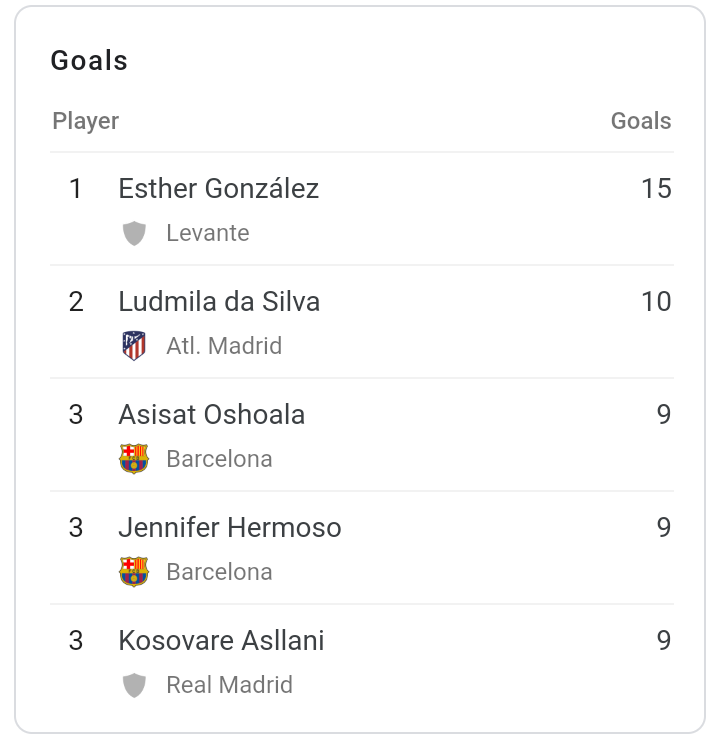
Task: Click Esther González's 15 goals value
Action: pos(656,189)
